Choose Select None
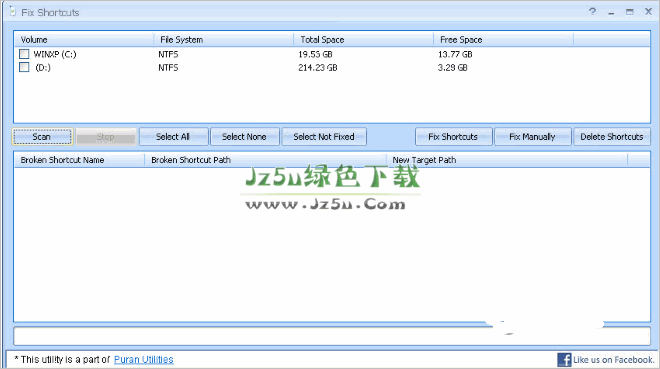The image size is (660, 369). (244, 137)
